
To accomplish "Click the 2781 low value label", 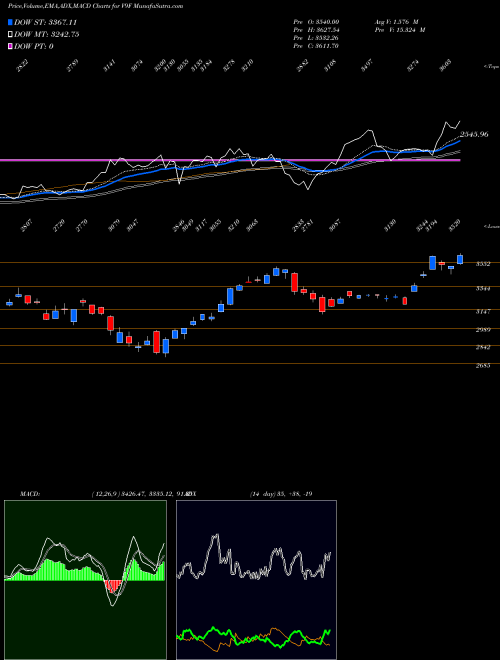I will click(308, 226).
